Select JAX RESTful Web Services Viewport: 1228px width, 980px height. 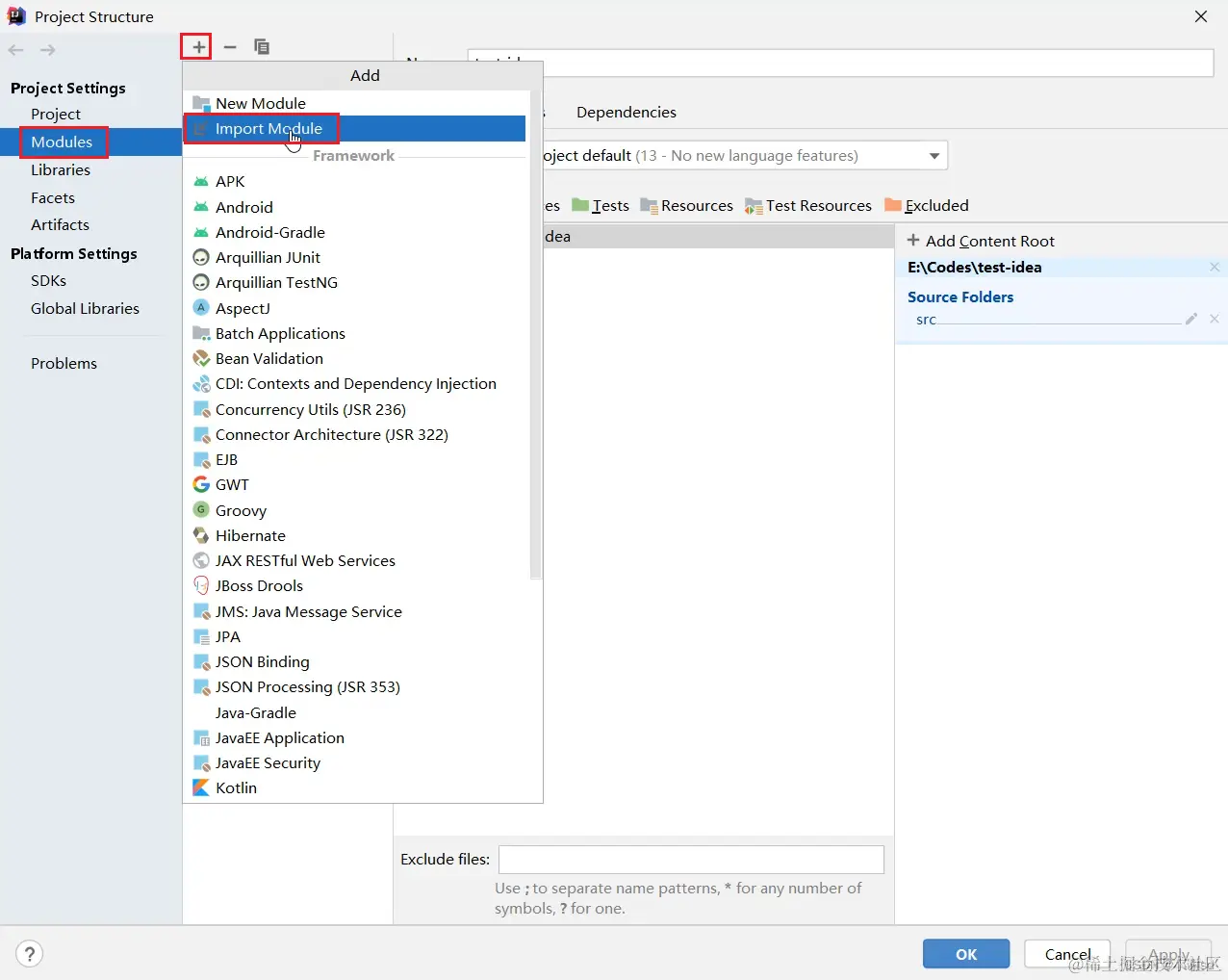pos(354,560)
